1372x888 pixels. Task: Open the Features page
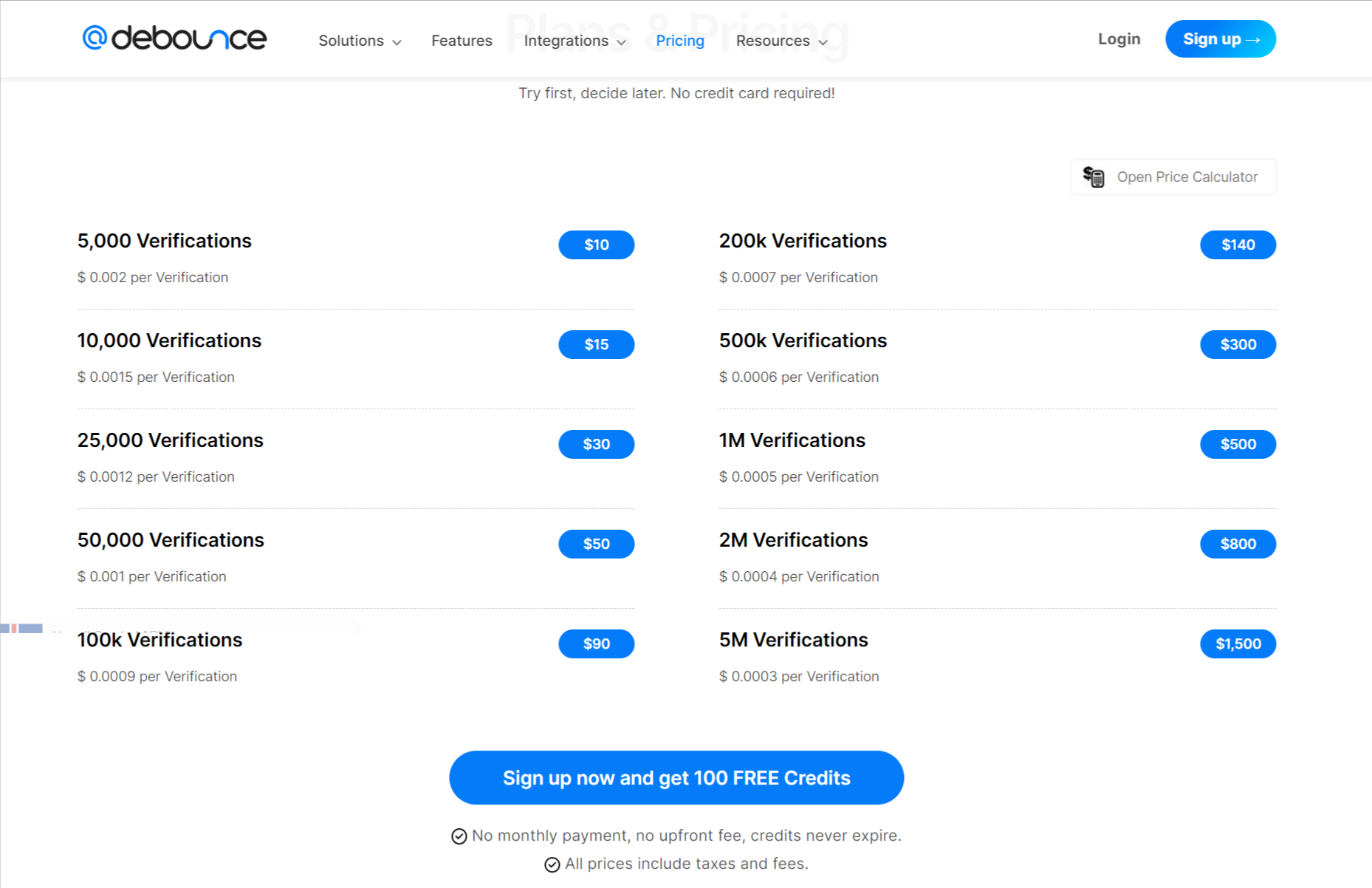click(x=461, y=41)
